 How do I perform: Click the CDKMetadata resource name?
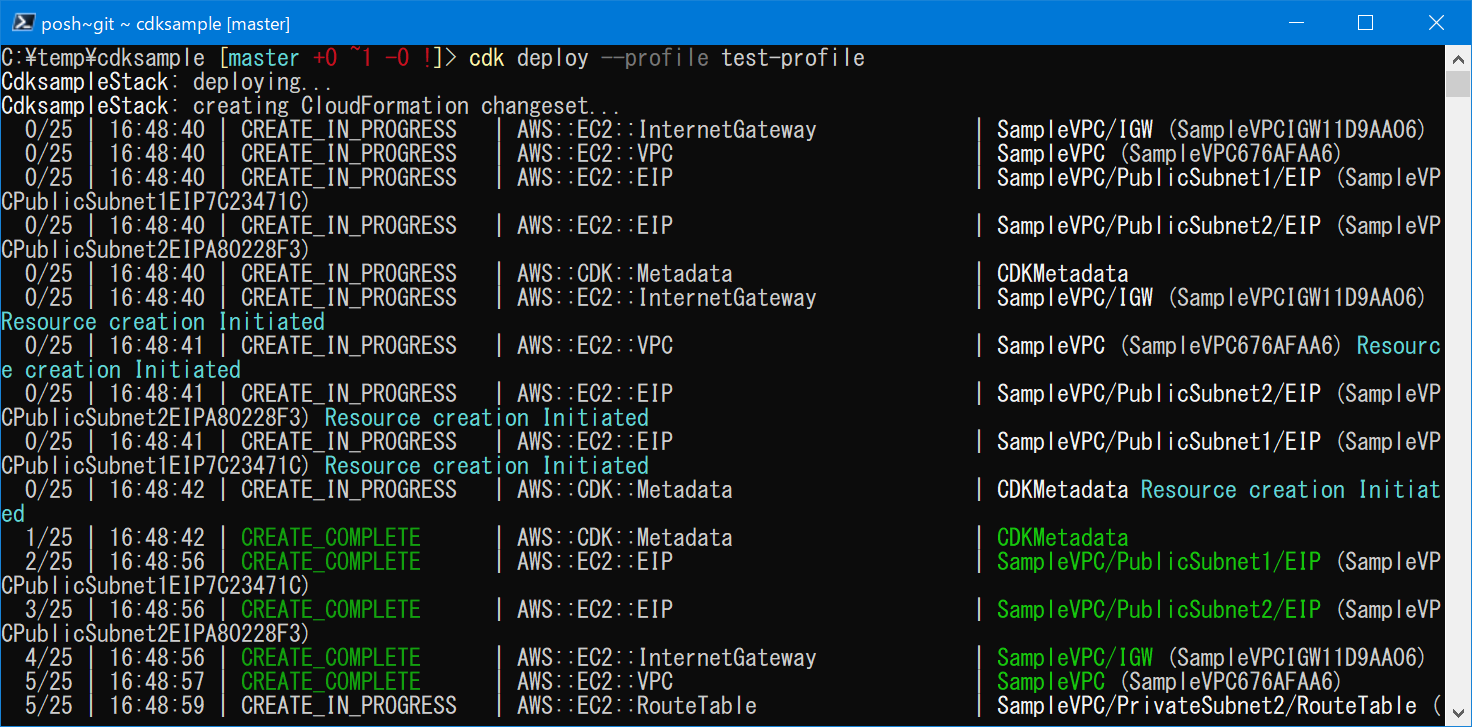(1061, 273)
